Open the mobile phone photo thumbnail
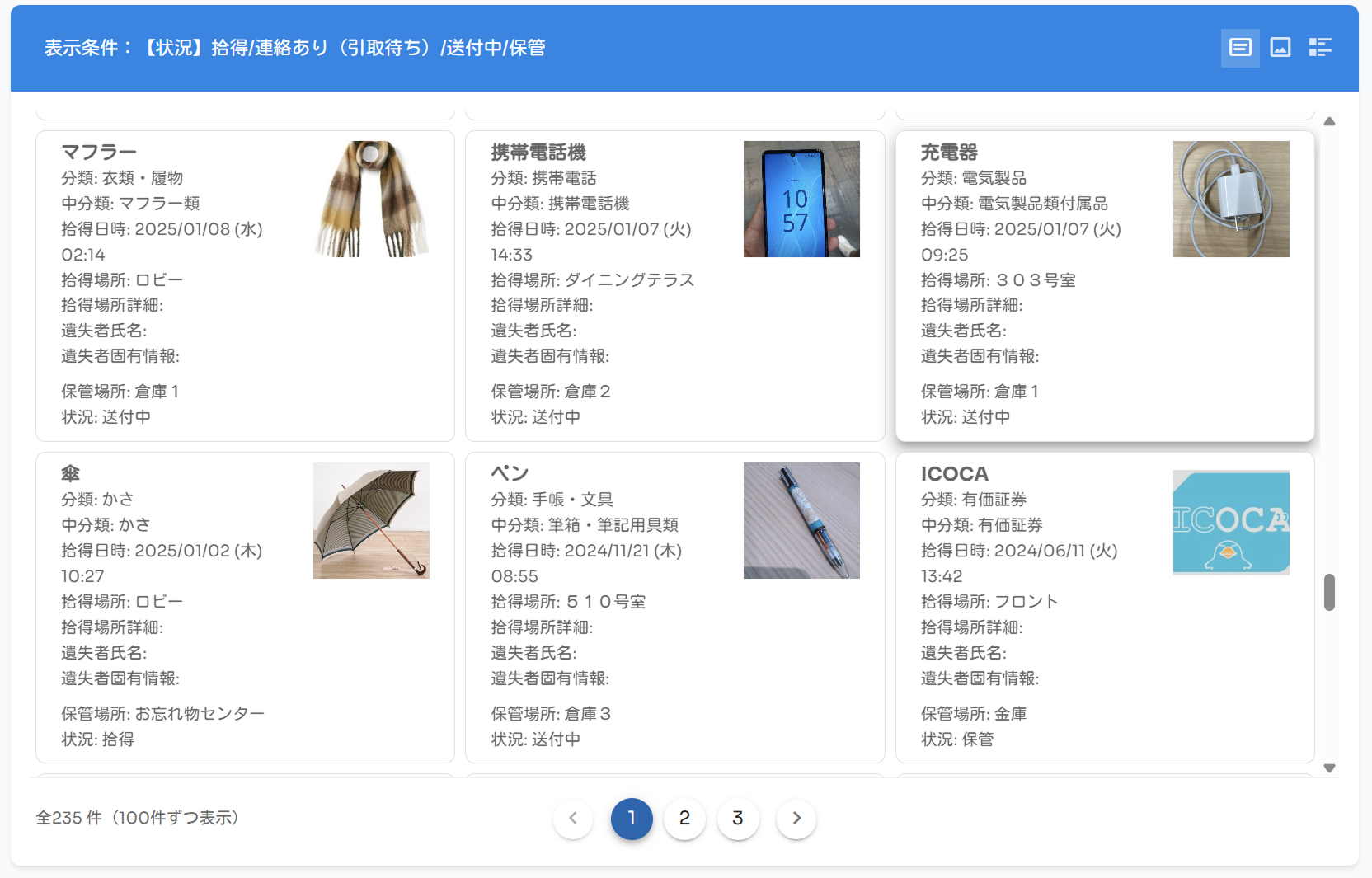The height and width of the screenshot is (878, 1372). [x=801, y=199]
